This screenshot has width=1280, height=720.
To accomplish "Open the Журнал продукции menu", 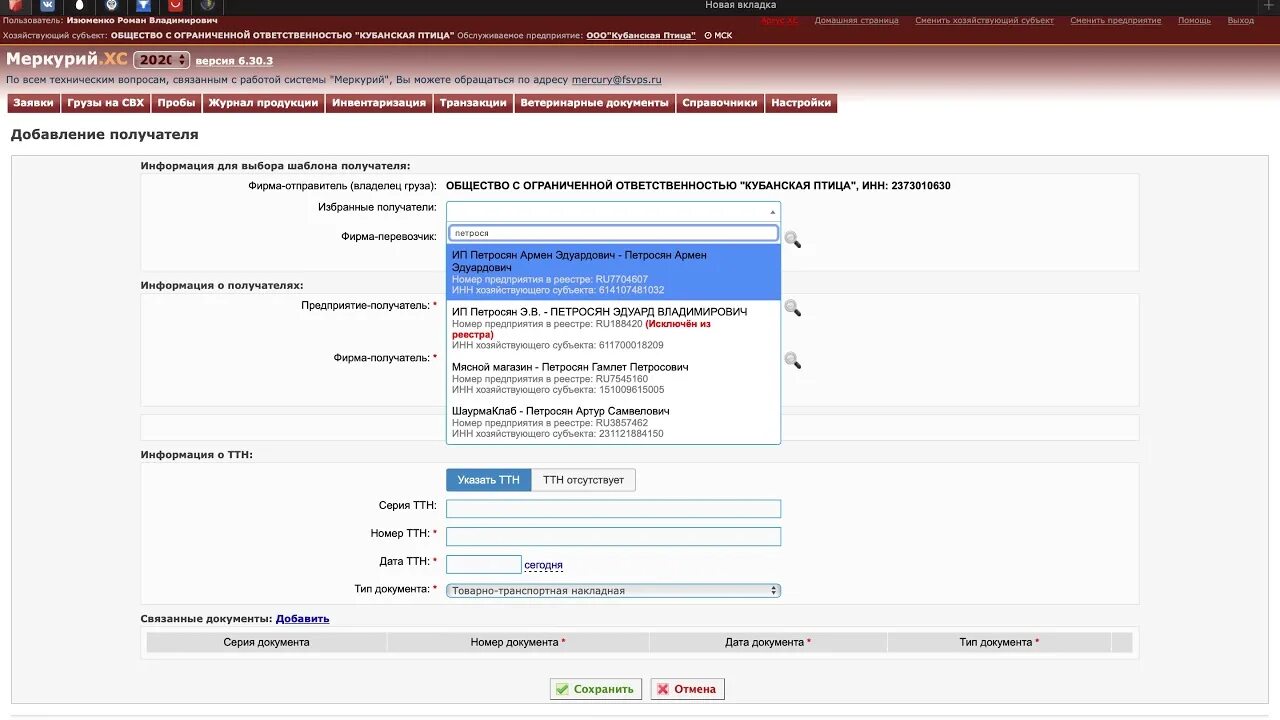I will click(263, 103).
